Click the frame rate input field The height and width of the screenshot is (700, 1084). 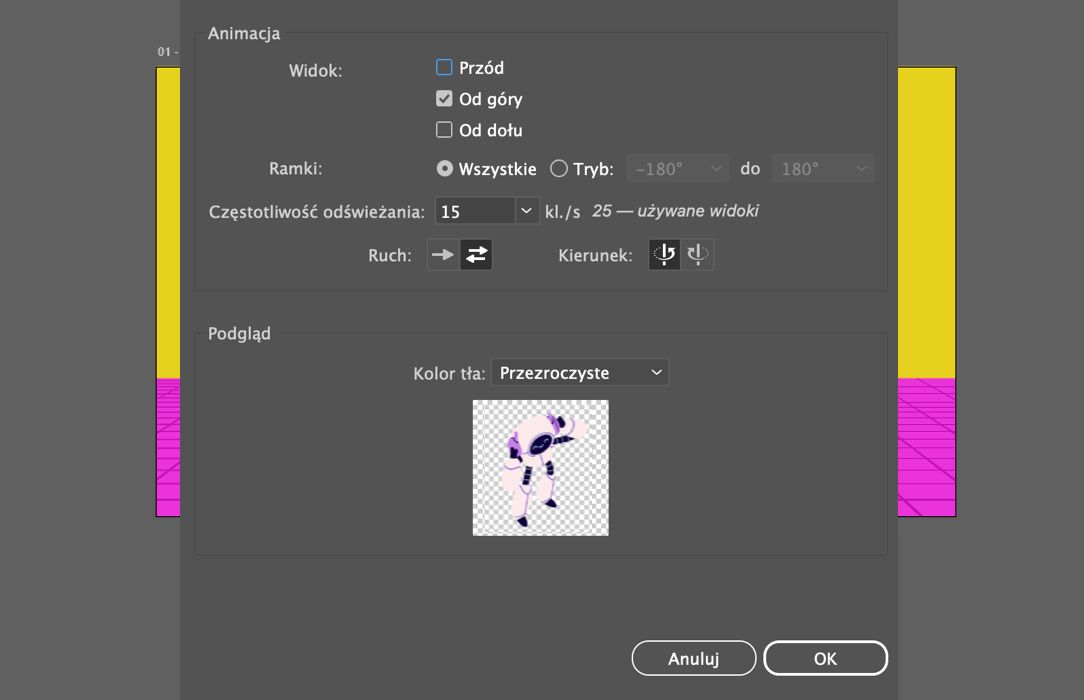(475, 211)
